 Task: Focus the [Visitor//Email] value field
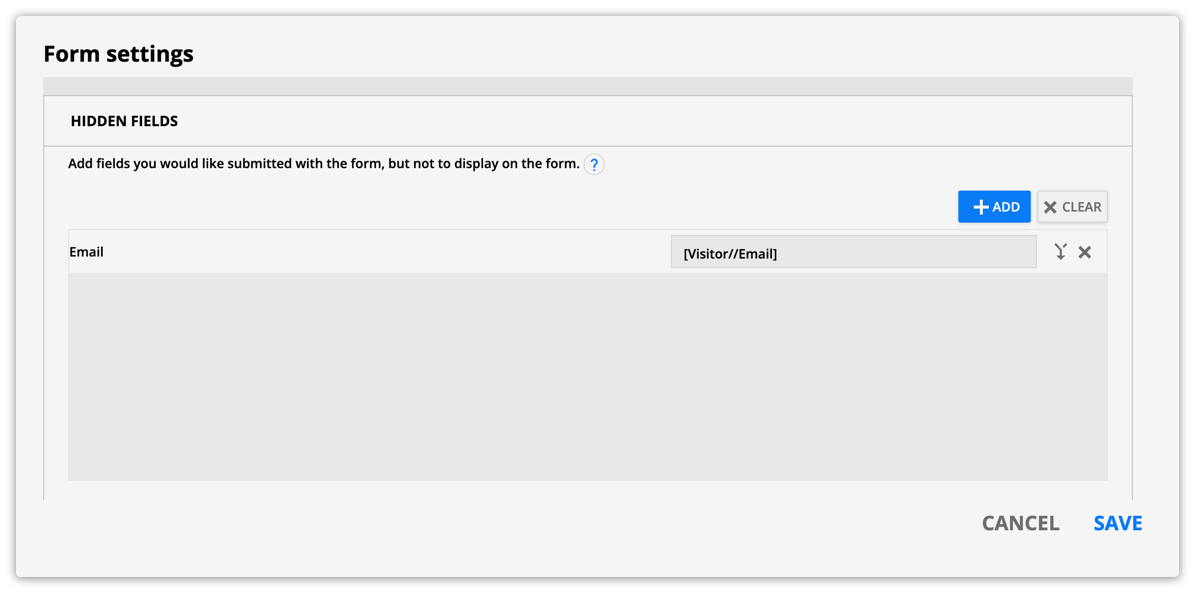pos(854,252)
